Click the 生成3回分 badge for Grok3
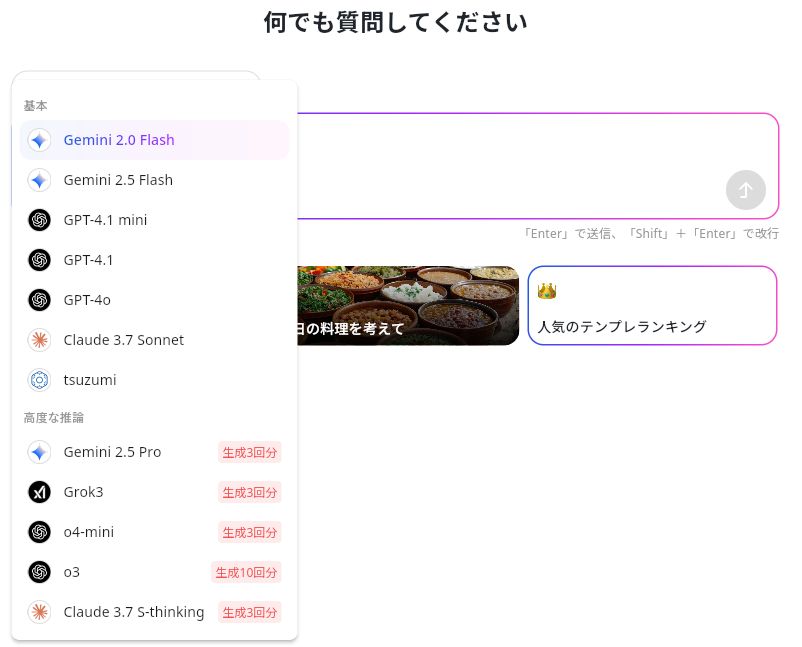 pyautogui.click(x=250, y=493)
